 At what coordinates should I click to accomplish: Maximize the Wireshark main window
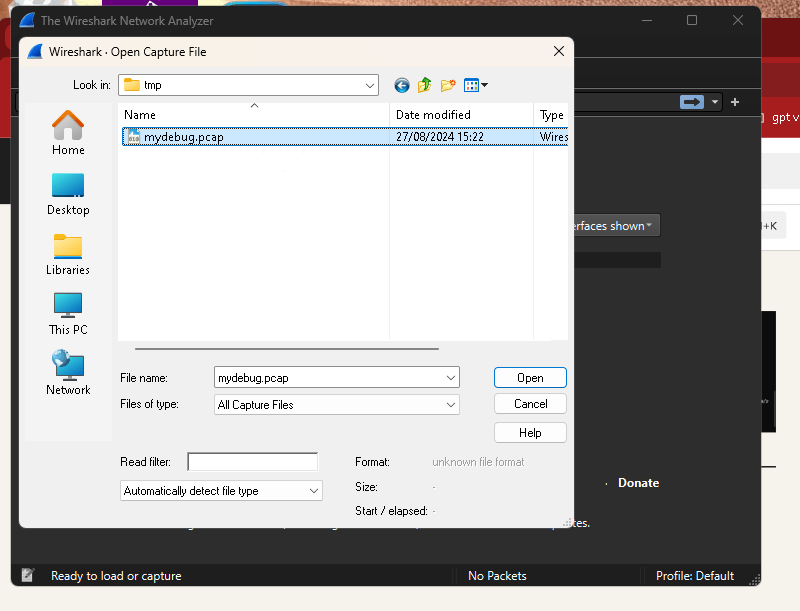(692, 20)
